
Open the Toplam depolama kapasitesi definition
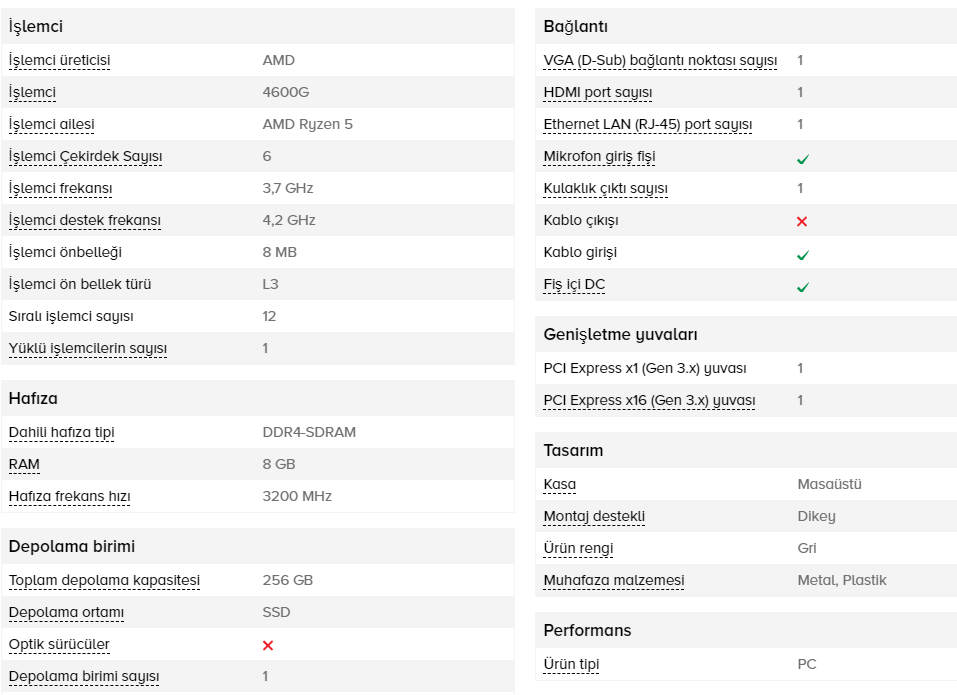104,580
